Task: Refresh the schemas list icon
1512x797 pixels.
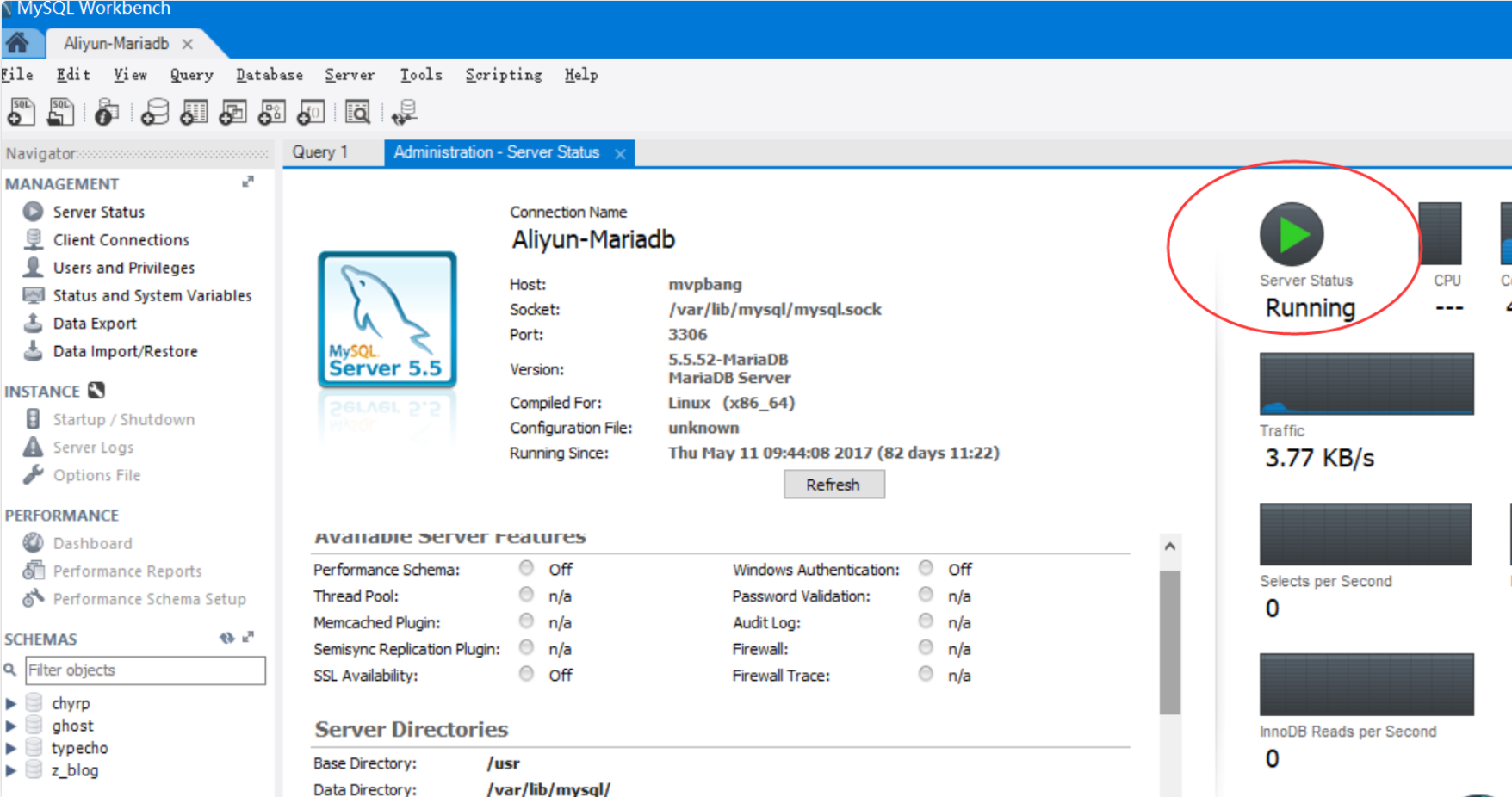Action: click(226, 638)
